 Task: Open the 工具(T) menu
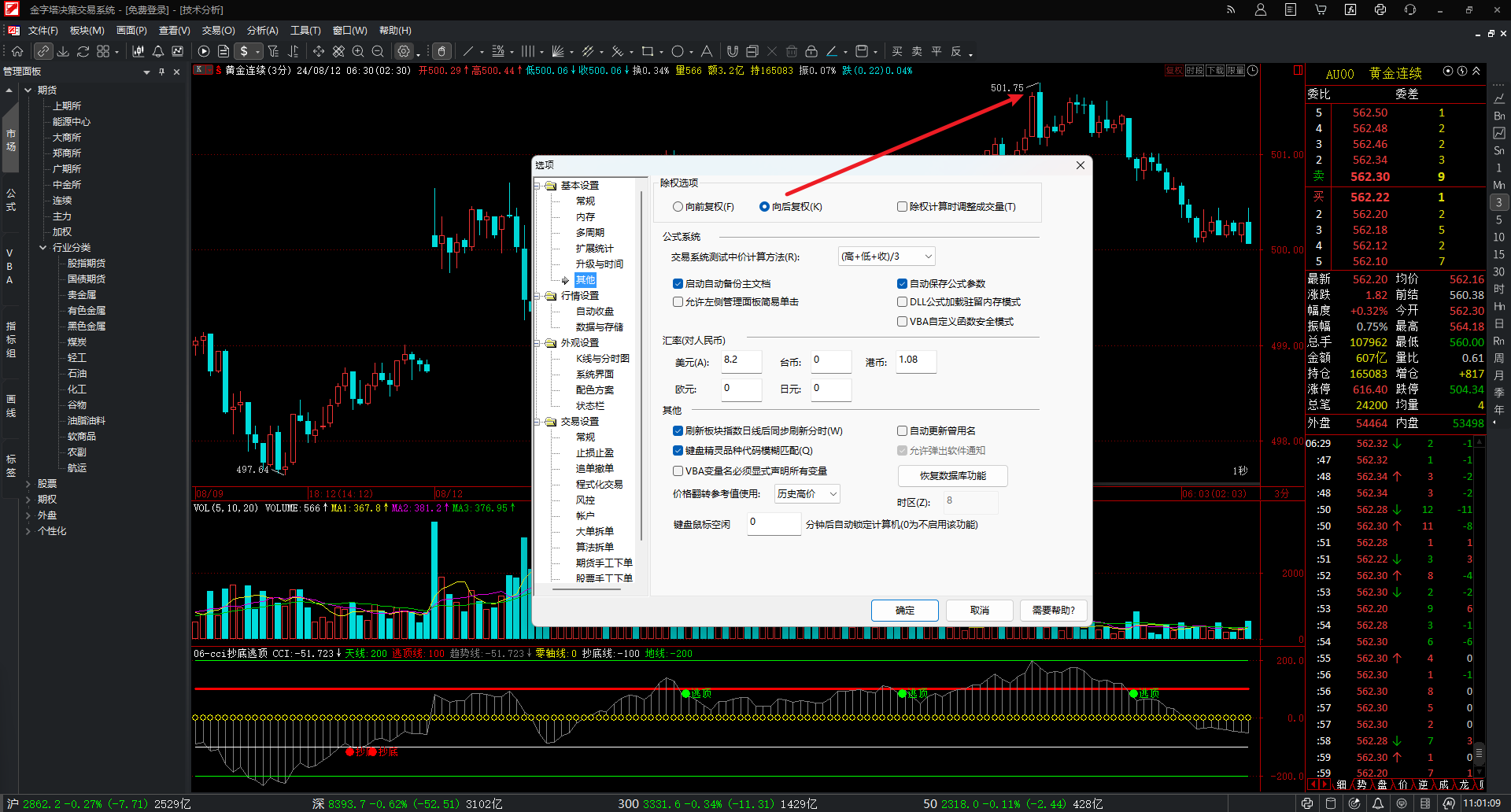pos(305,31)
